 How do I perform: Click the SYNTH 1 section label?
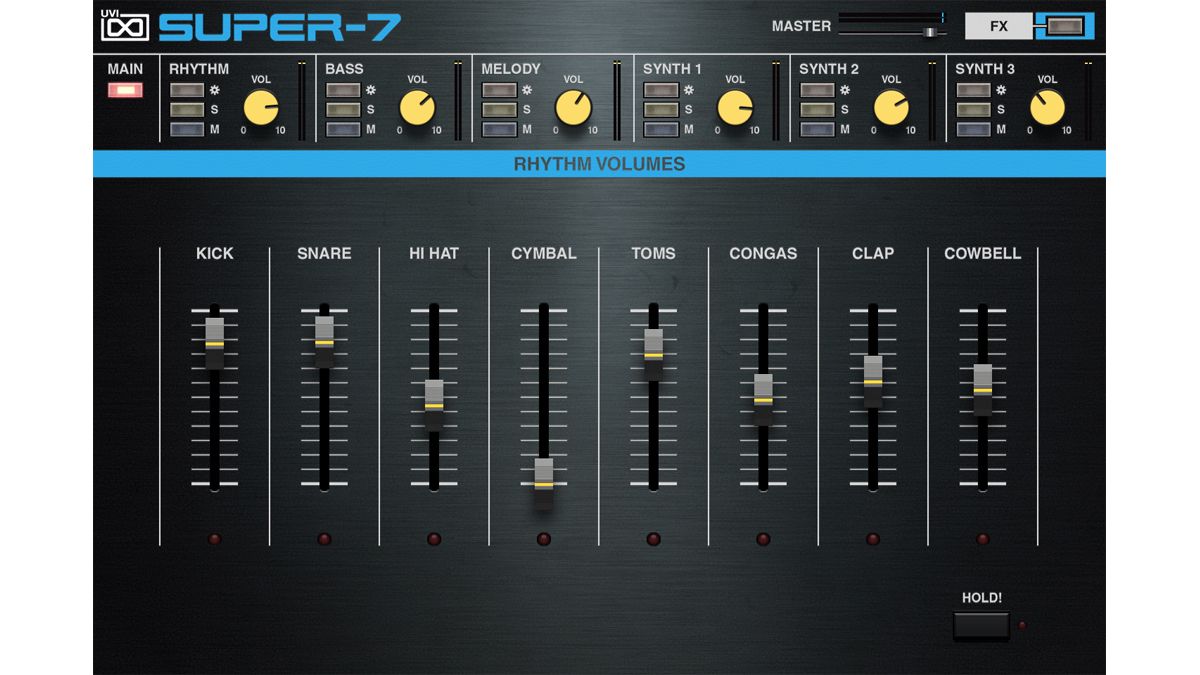(672, 69)
